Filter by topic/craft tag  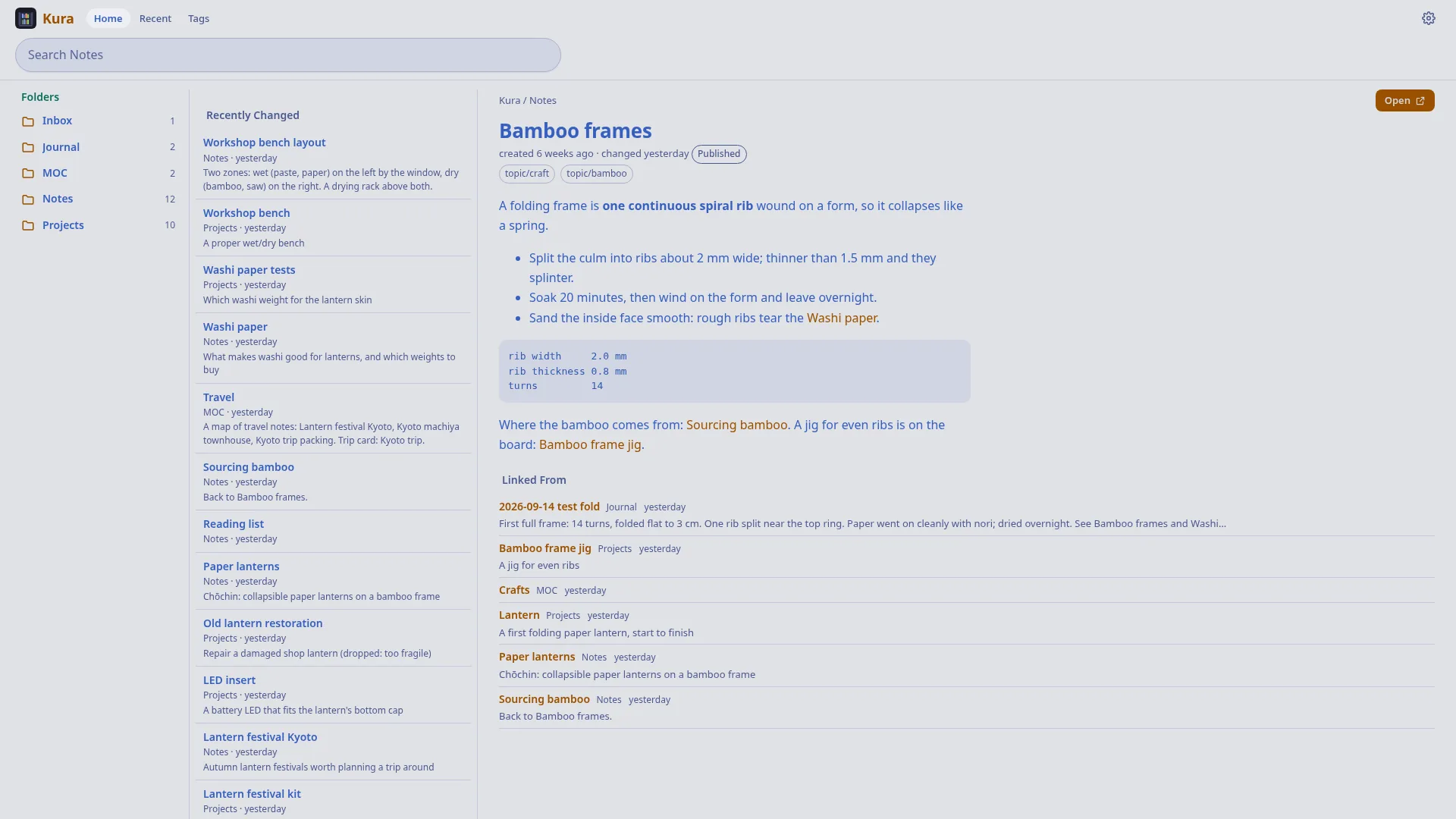[527, 174]
